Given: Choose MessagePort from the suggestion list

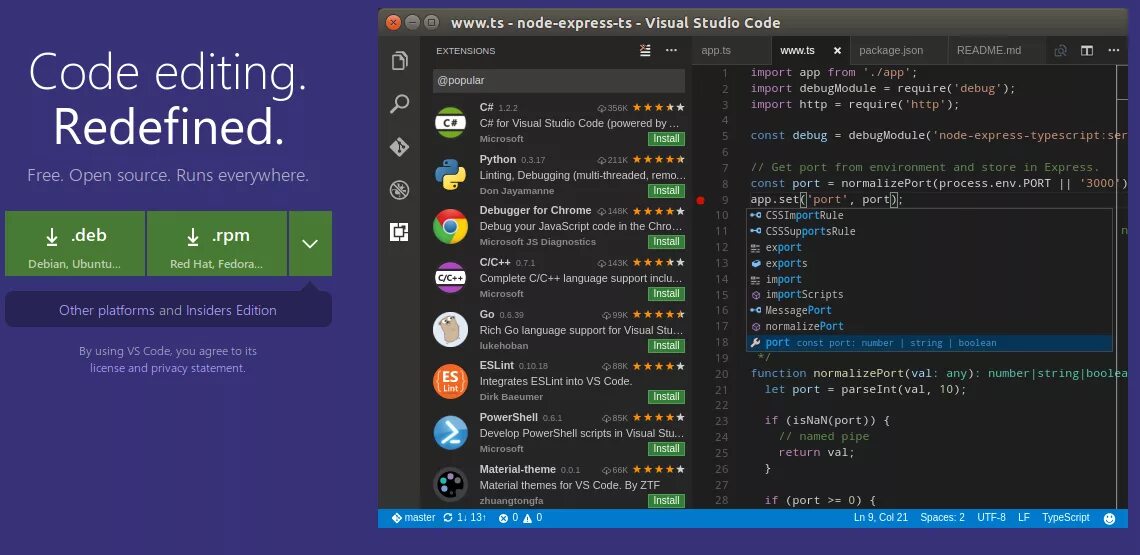Looking at the screenshot, I should 928,311.
